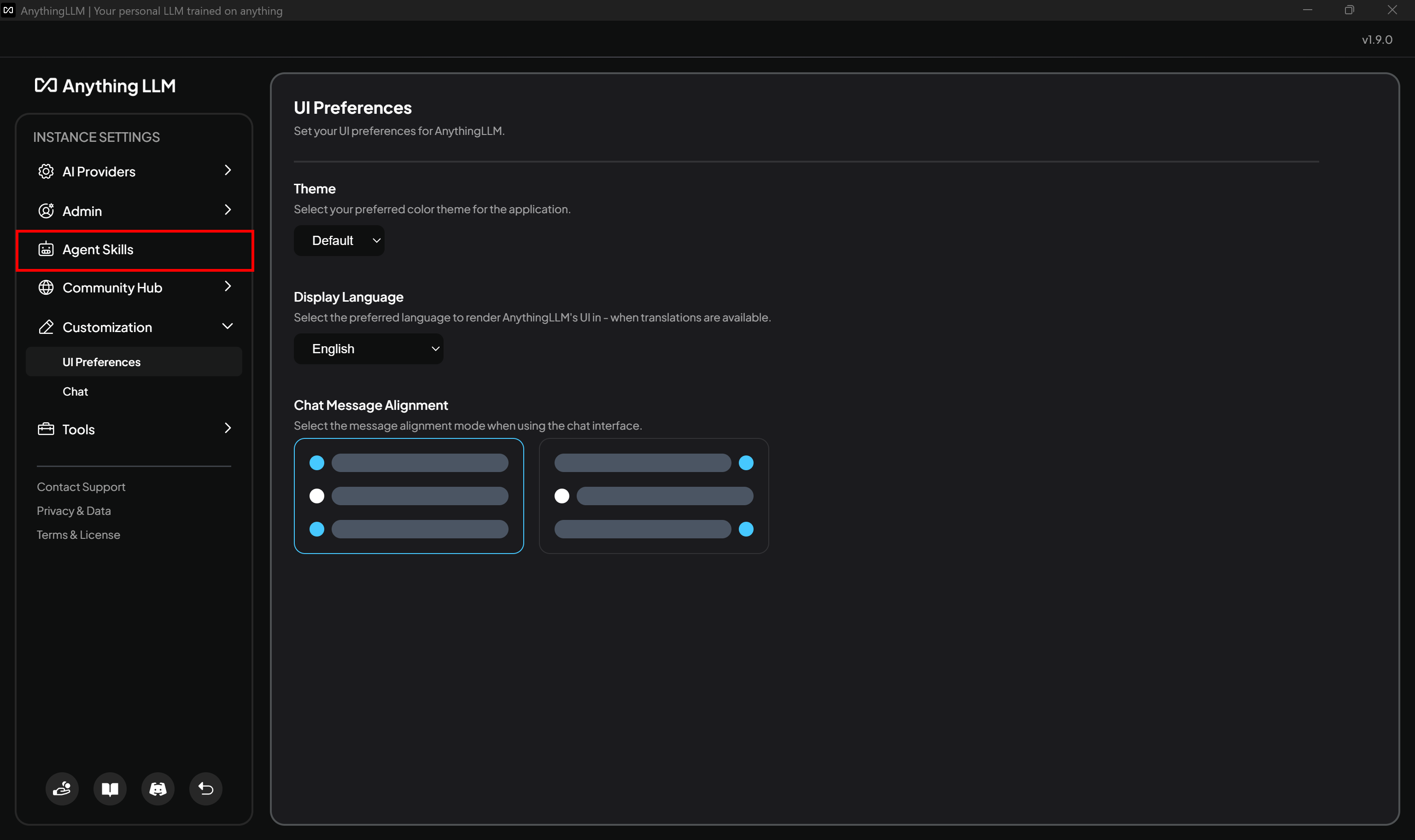
Task: Click the return-to-workspace back arrow icon
Action: pyautogui.click(x=205, y=788)
